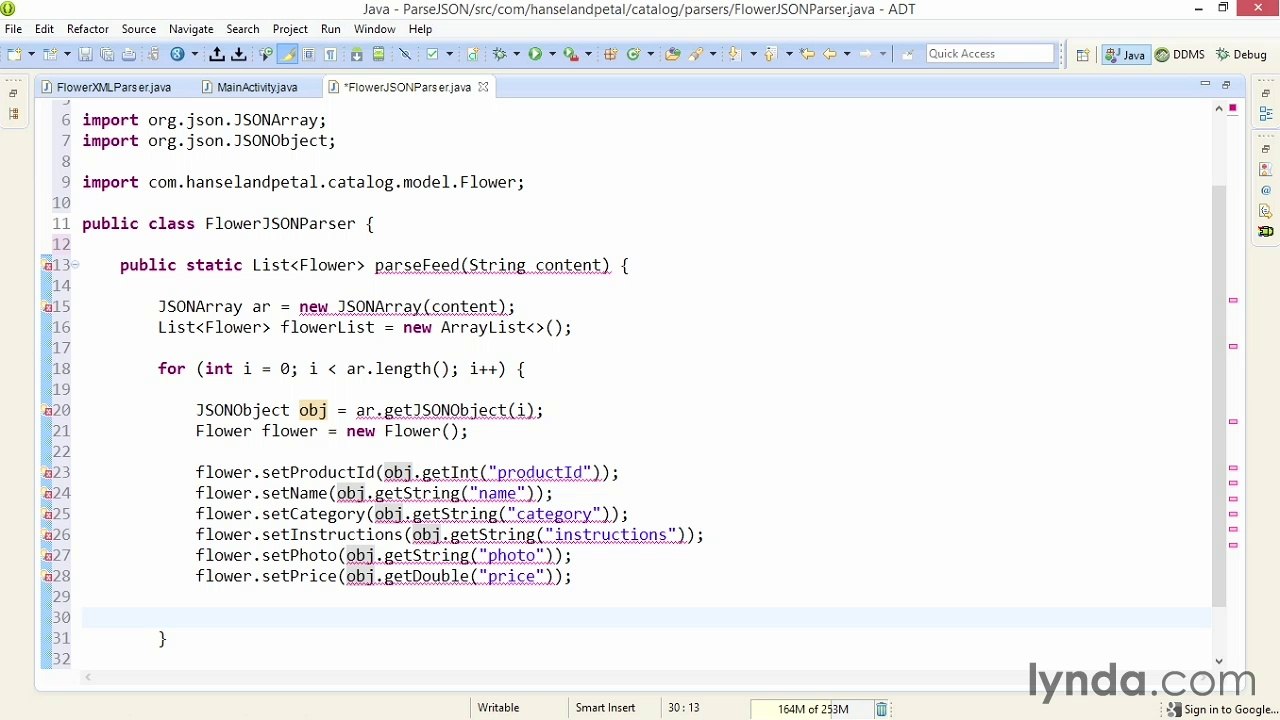This screenshot has height=720, width=1280.
Task: Click the error marker on line 15
Action: (47, 307)
